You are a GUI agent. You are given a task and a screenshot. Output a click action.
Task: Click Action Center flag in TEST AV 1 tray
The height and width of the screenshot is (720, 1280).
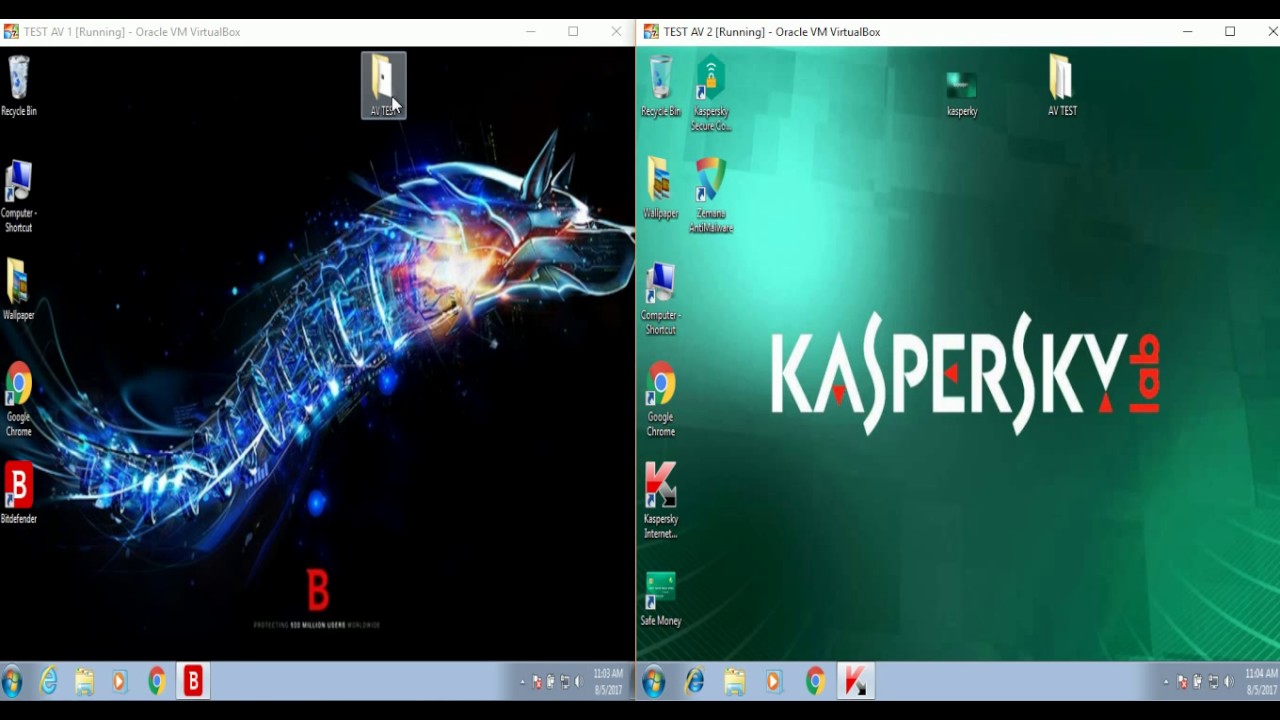click(537, 682)
